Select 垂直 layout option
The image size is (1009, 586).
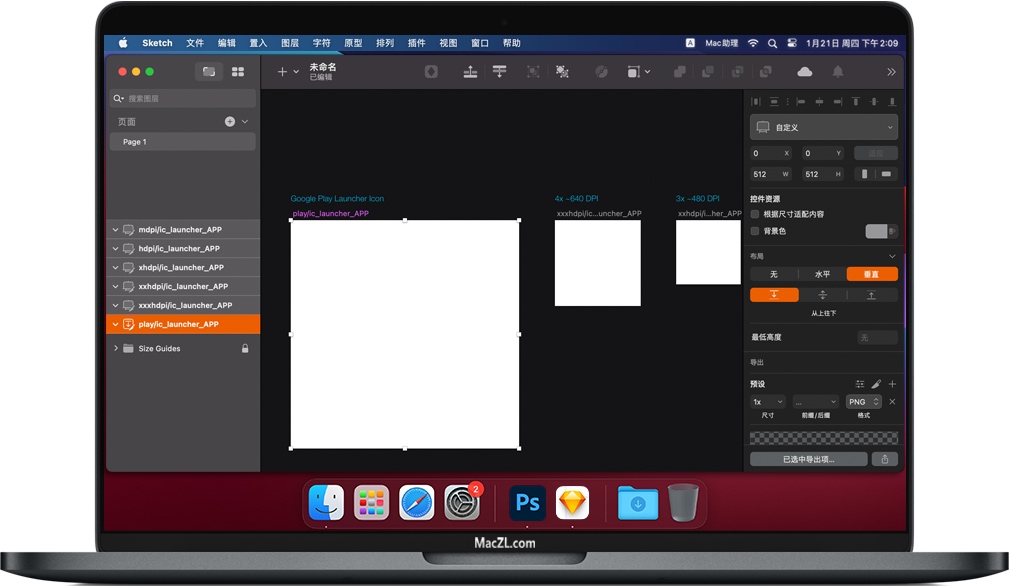[x=872, y=274]
